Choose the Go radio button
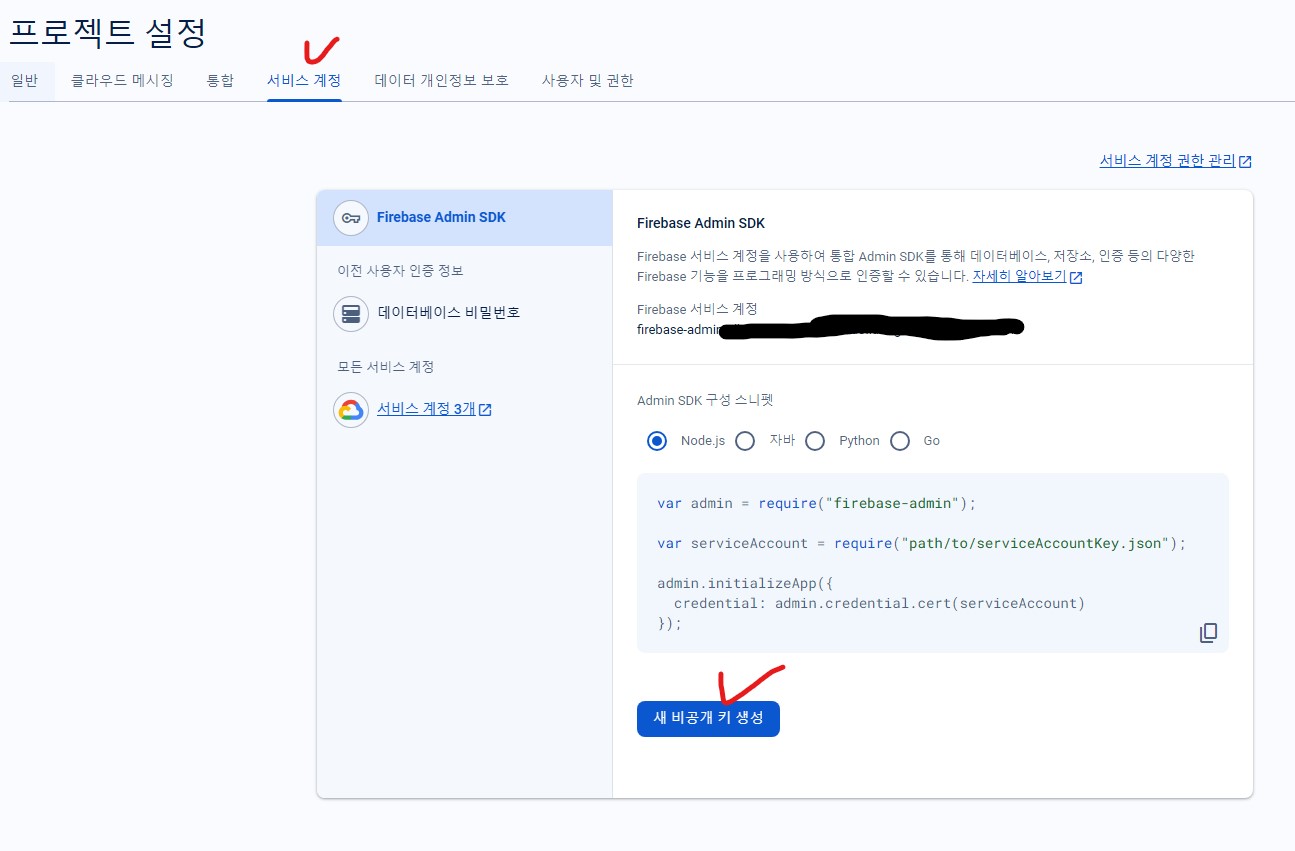The width and height of the screenshot is (1295, 851). point(900,441)
